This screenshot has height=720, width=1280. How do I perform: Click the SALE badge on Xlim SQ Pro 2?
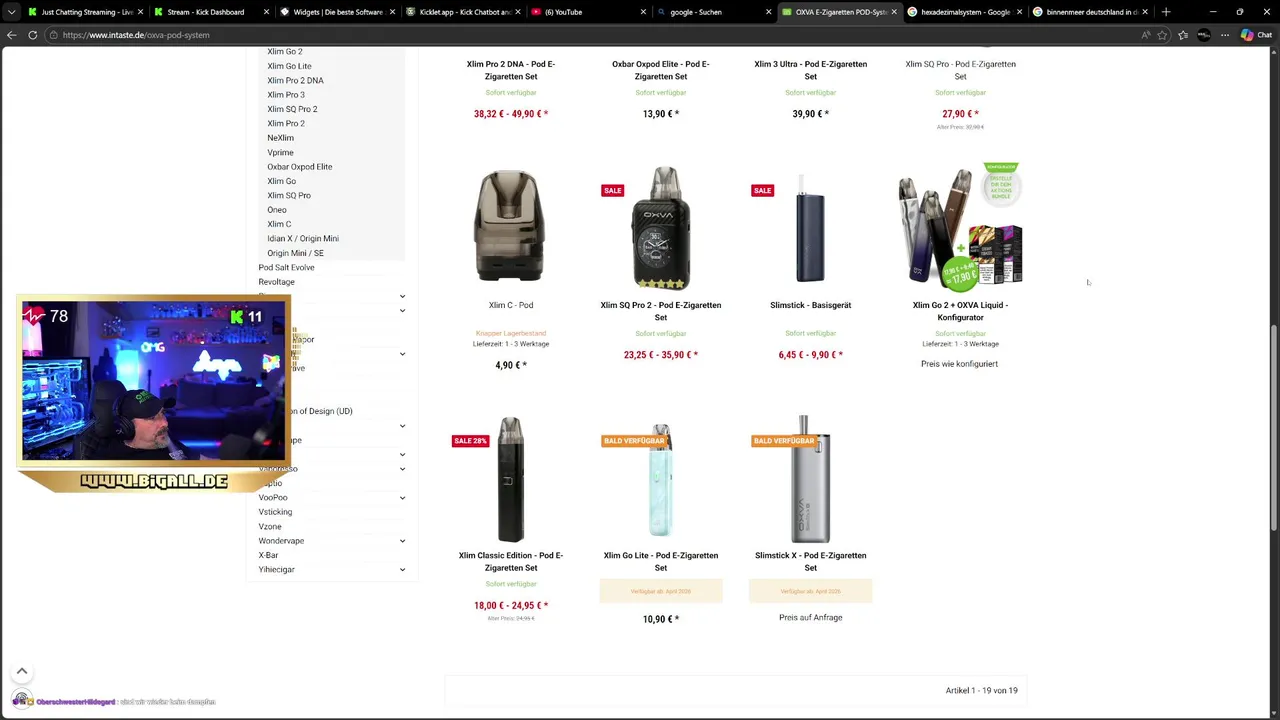coord(612,190)
